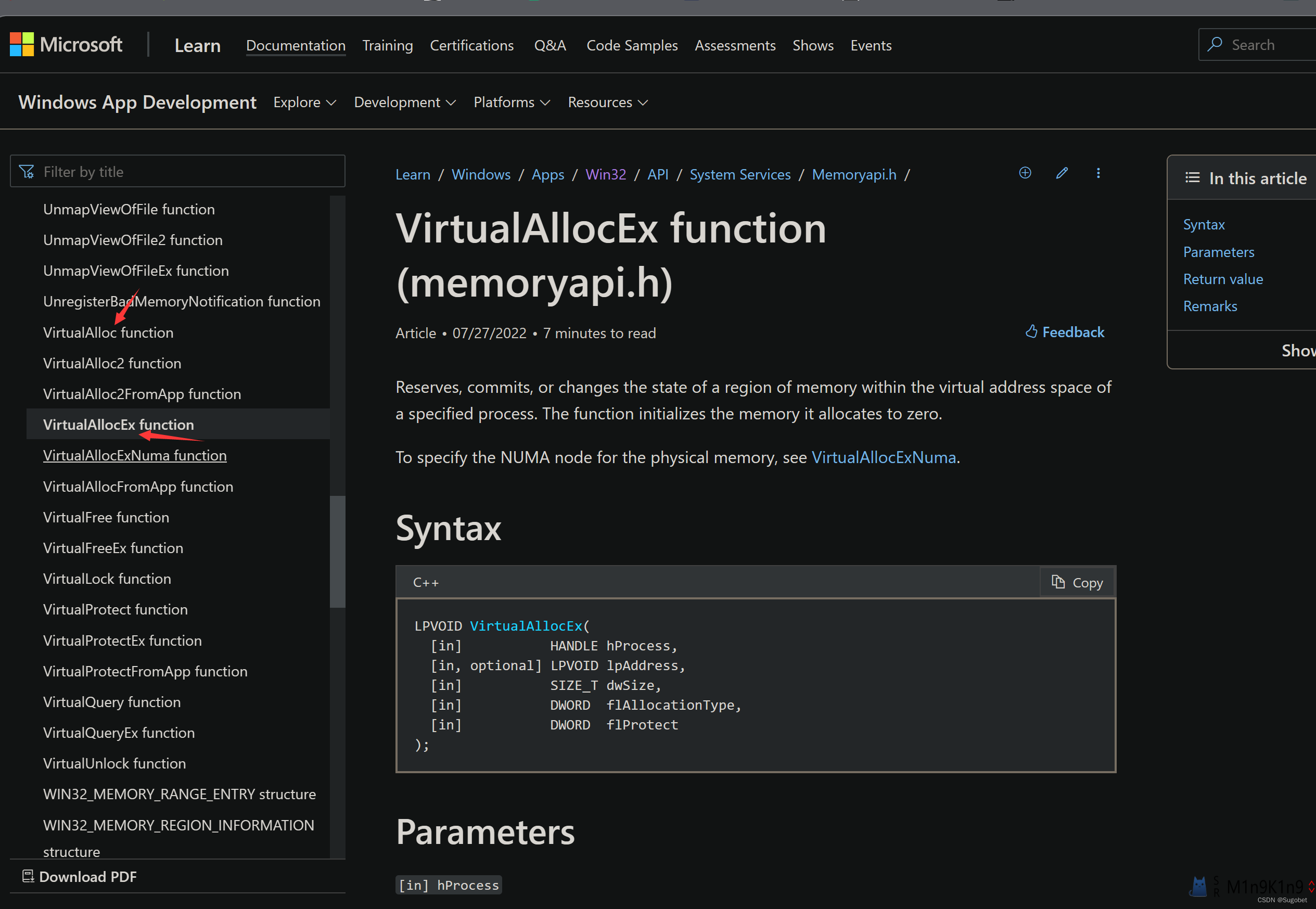1316x909 pixels.
Task: Open VirtualProtectEx function entry
Action: click(122, 641)
